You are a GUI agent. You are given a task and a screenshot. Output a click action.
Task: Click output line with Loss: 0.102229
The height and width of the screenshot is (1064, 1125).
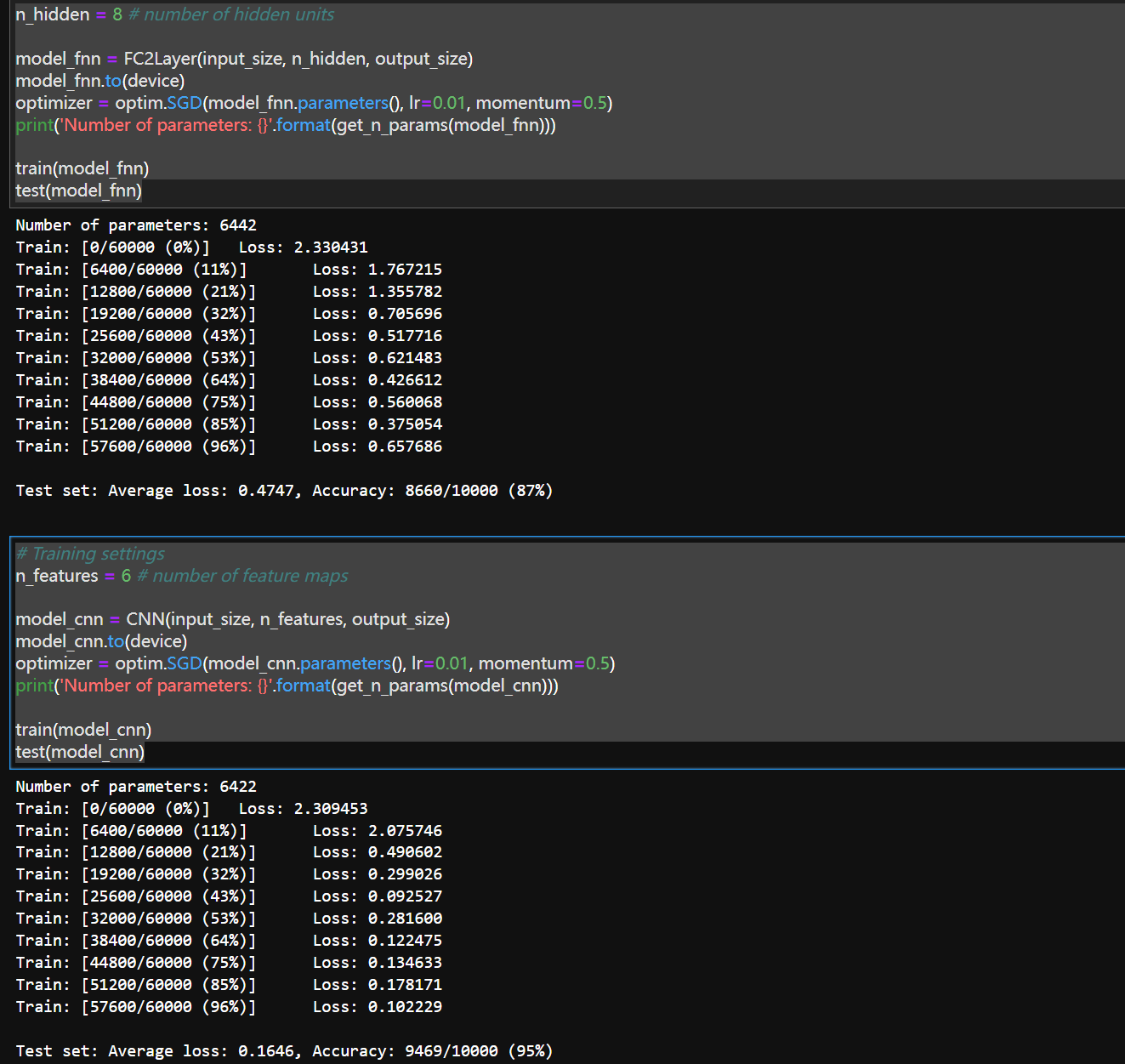click(x=229, y=1007)
